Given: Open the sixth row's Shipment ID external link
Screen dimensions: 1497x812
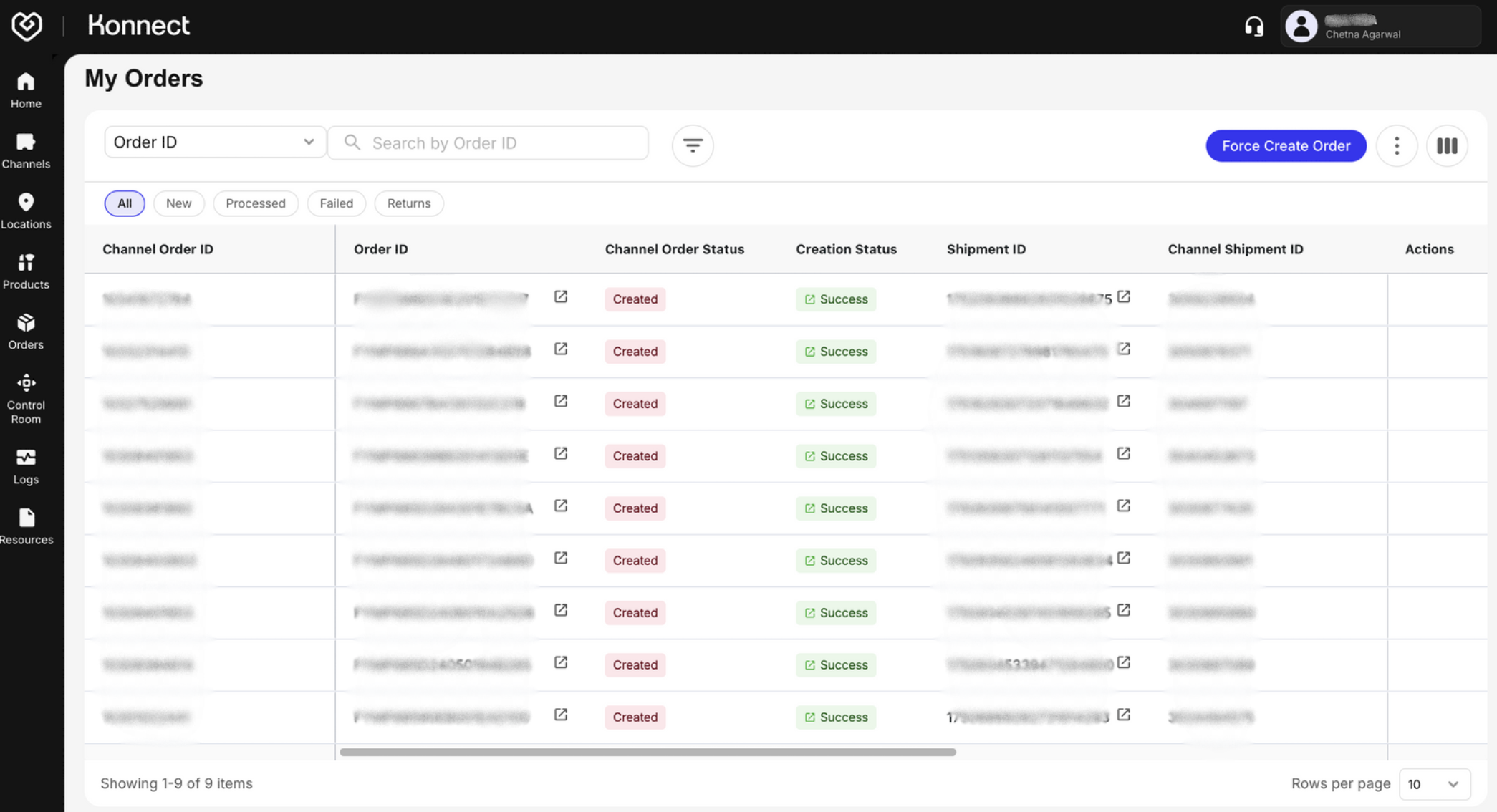Looking at the screenshot, I should click(x=1124, y=558).
